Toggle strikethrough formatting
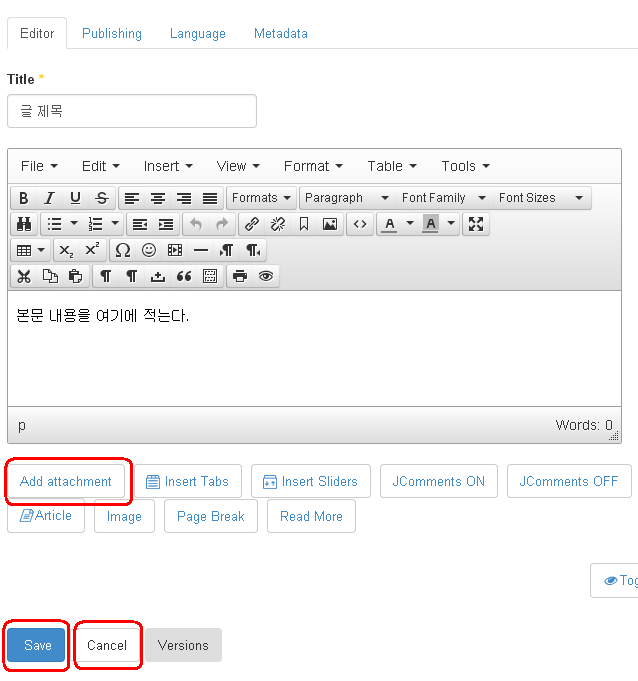638x681 pixels. [x=102, y=198]
